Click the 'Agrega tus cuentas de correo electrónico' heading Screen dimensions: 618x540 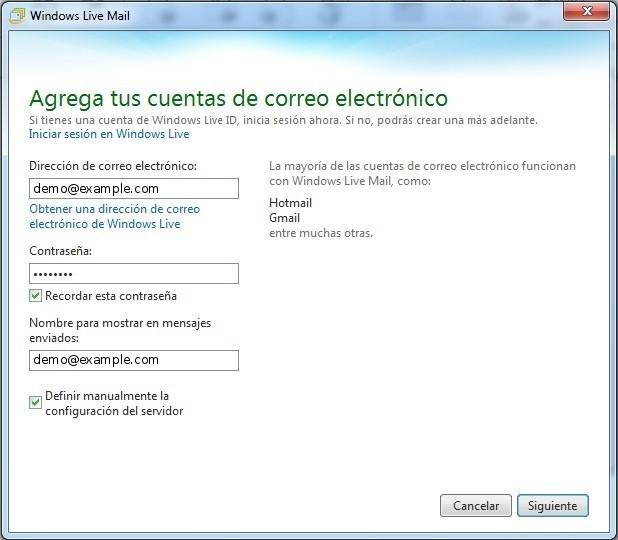point(238,98)
